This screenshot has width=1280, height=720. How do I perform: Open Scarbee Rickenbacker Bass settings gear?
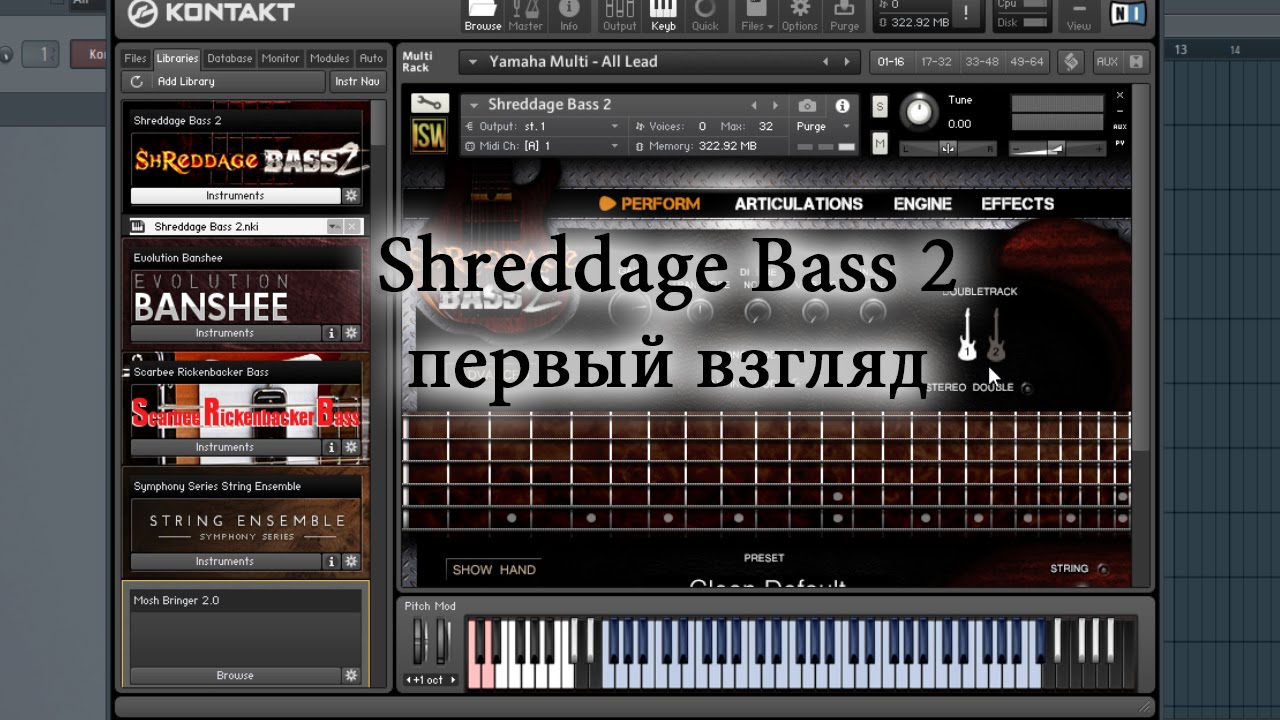click(x=351, y=447)
